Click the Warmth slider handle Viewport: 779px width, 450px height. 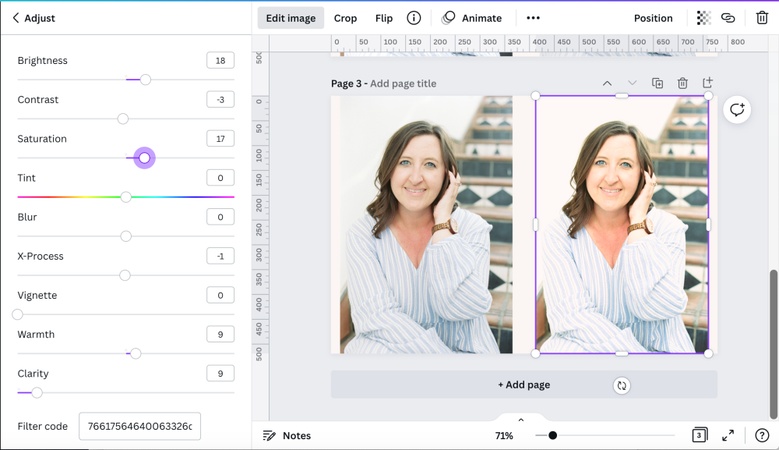(x=136, y=354)
